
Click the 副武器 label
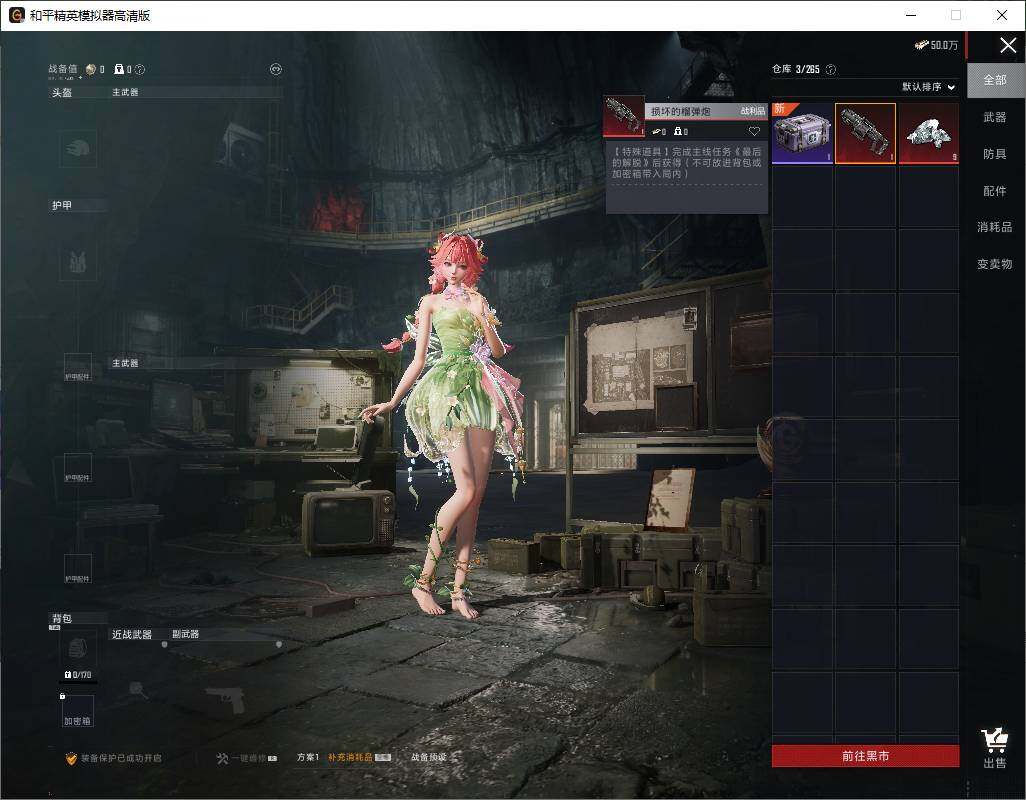click(185, 634)
